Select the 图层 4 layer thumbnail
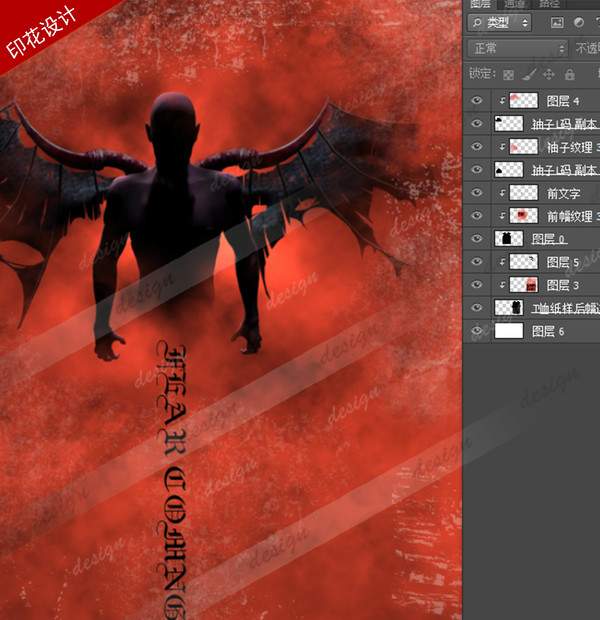 pyautogui.click(x=524, y=100)
